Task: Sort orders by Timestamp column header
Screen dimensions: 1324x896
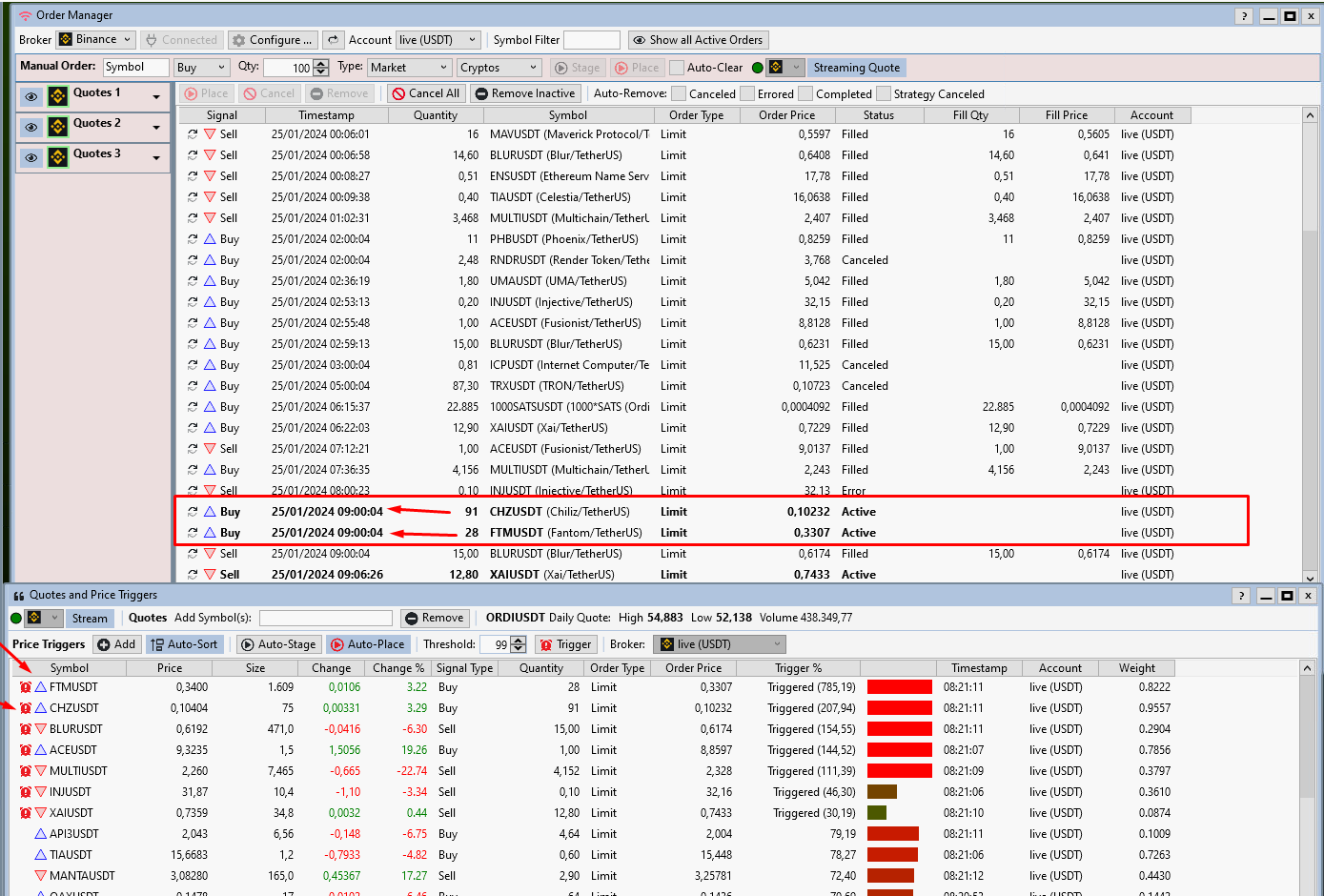Action: click(326, 115)
